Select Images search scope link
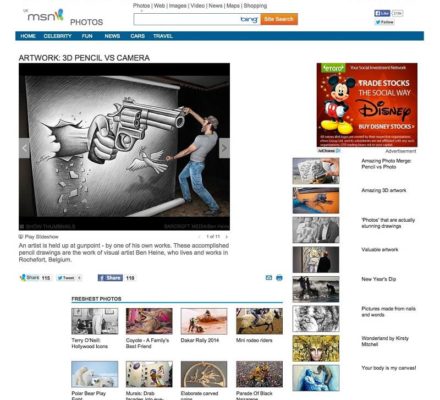440x400 pixels. [x=178, y=6]
